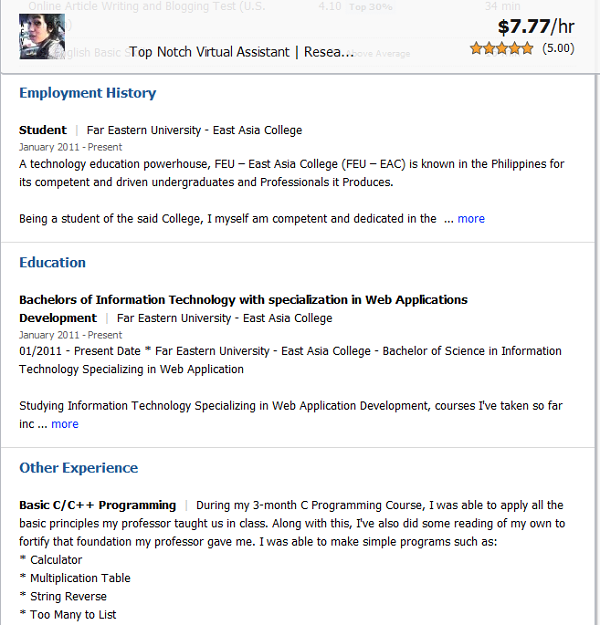Click the January 2011 - Present employment date
Viewport: 600px width, 625px height.
pyautogui.click(x=71, y=147)
